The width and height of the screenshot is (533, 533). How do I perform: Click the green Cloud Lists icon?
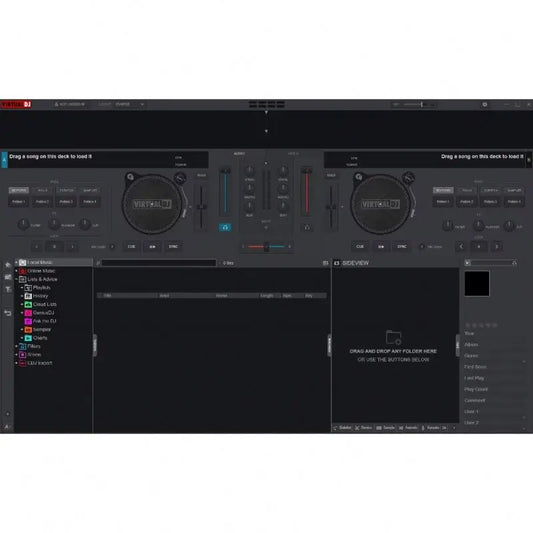click(28, 305)
